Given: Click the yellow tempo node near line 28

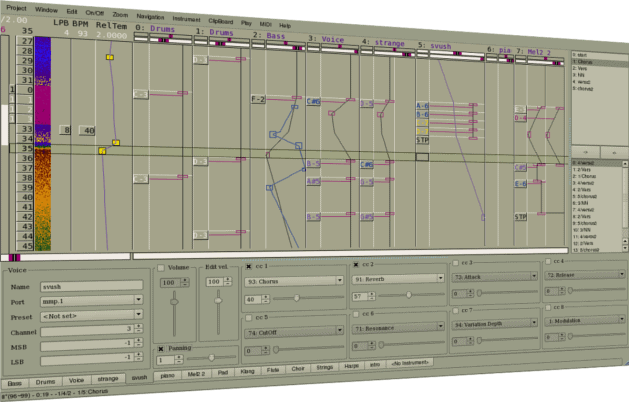Looking at the screenshot, I should [x=110, y=57].
